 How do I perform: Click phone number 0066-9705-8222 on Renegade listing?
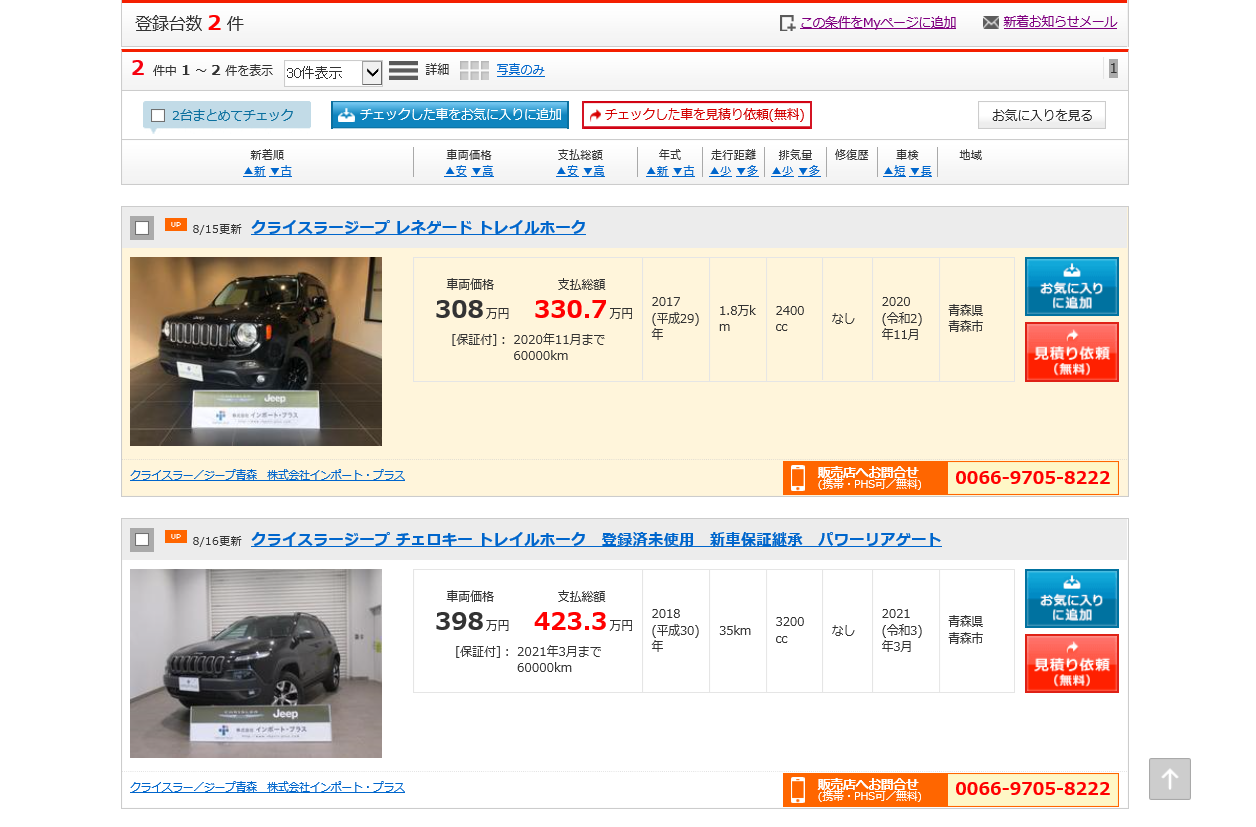tap(1033, 478)
